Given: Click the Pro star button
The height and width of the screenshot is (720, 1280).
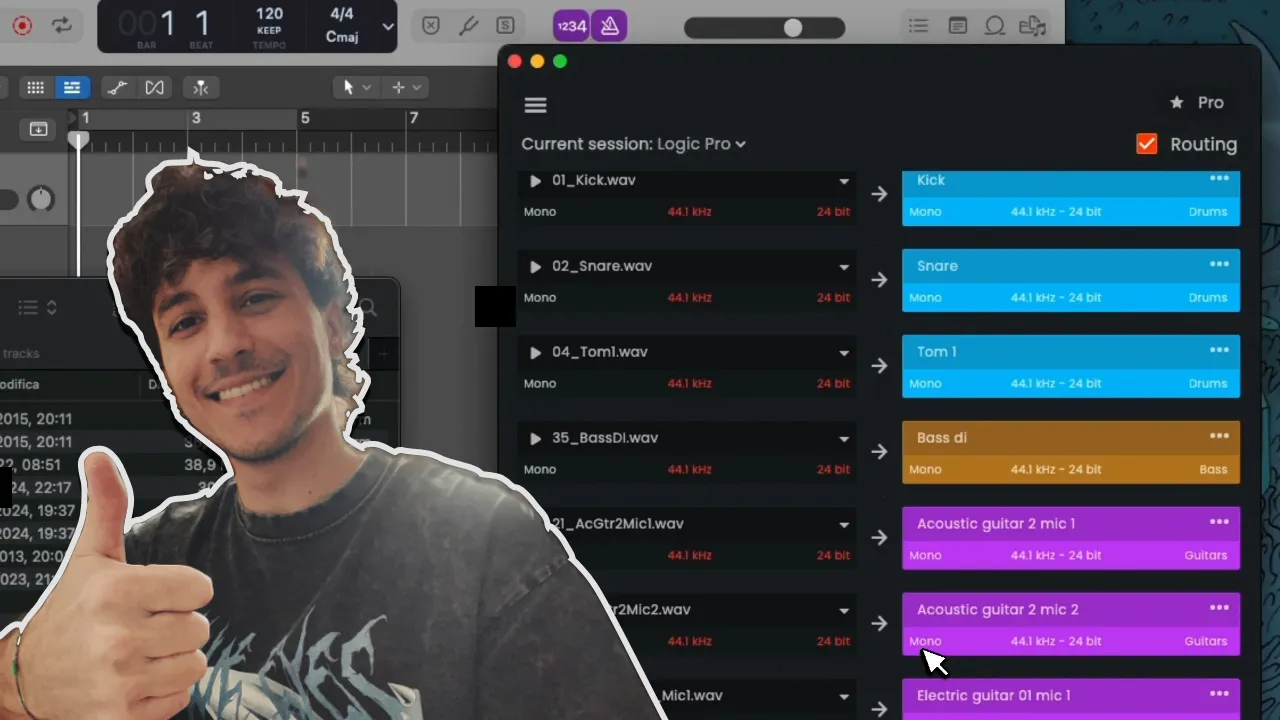Looking at the screenshot, I should 1197,102.
